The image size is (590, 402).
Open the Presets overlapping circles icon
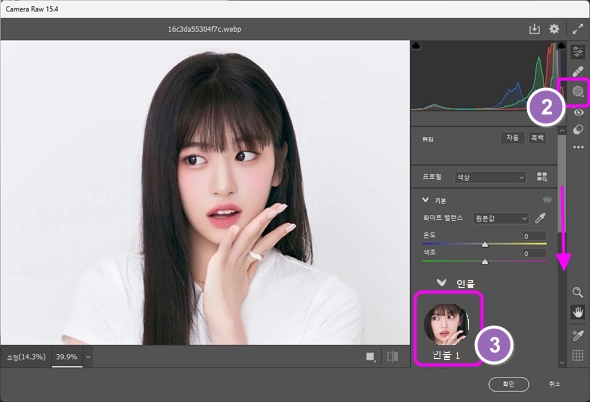click(x=578, y=129)
